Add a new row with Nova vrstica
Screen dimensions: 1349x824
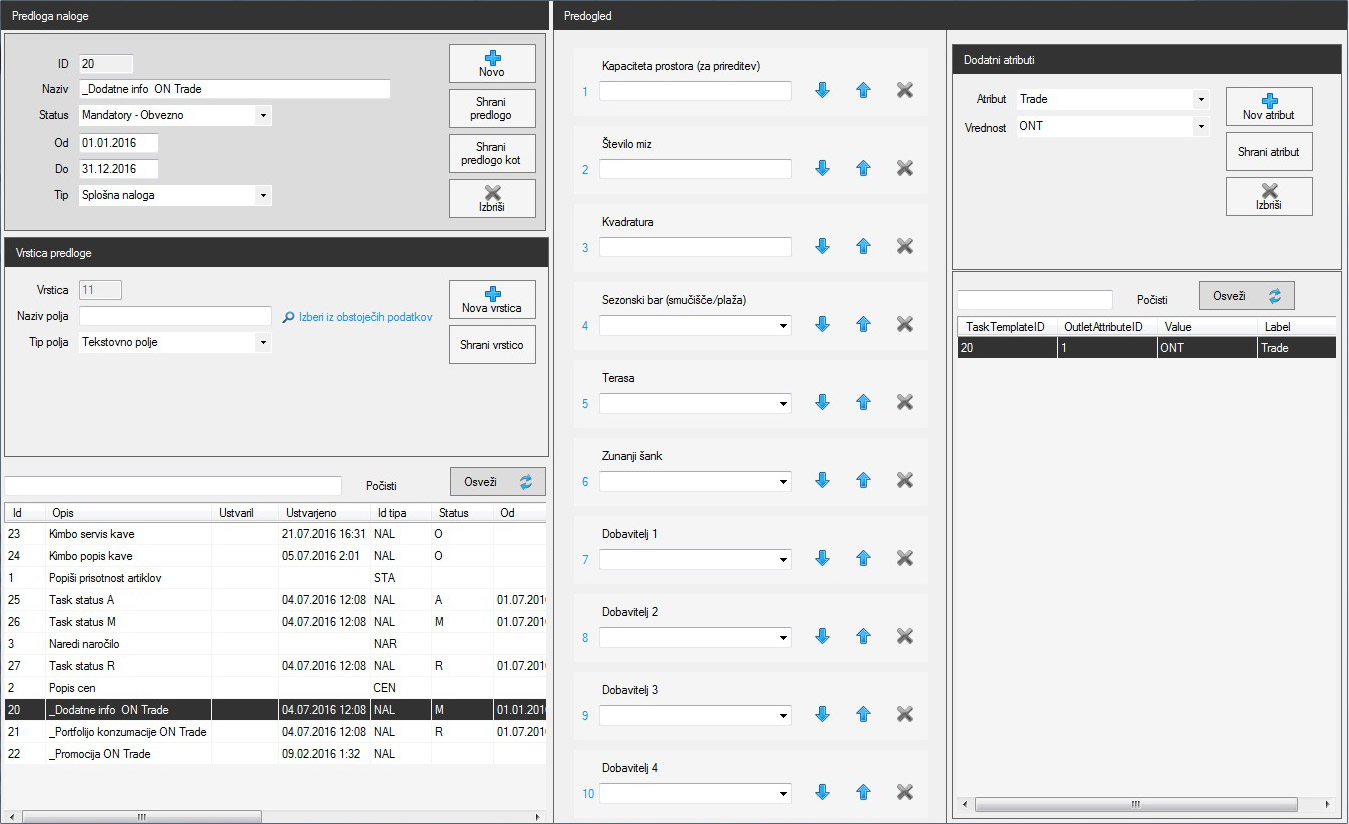coord(492,299)
